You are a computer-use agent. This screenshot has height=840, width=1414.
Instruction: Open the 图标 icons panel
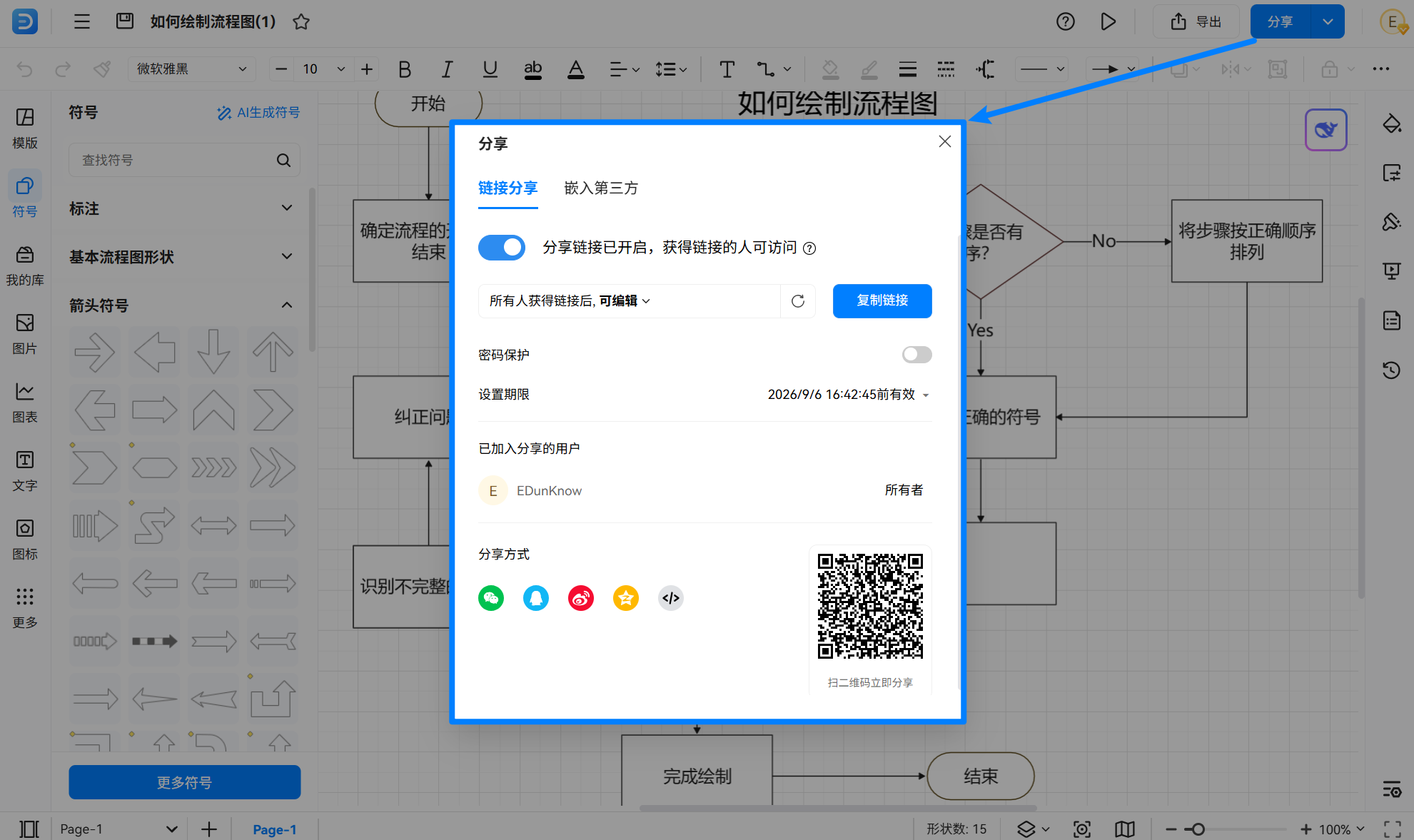[25, 540]
